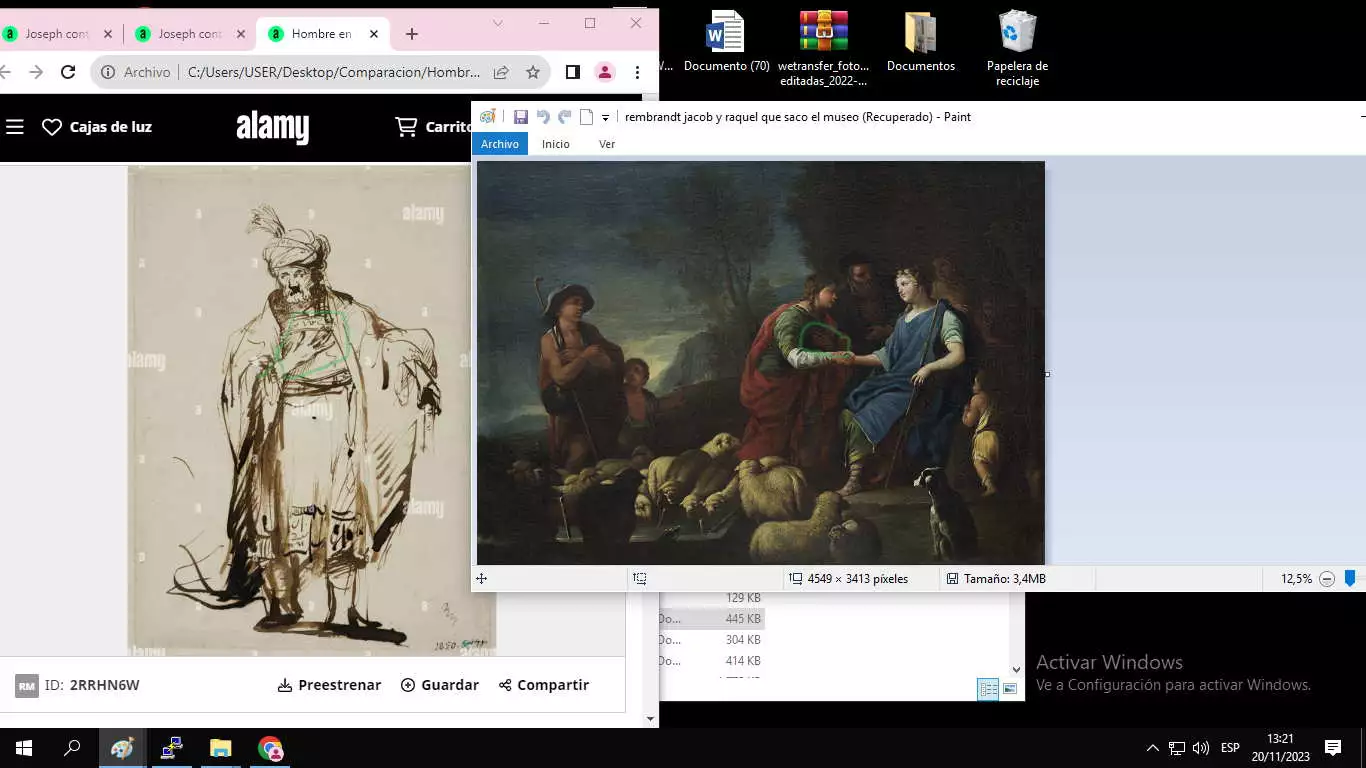Open the Documento (70) Word file on the desktop
1366x768 pixels.
[726, 42]
